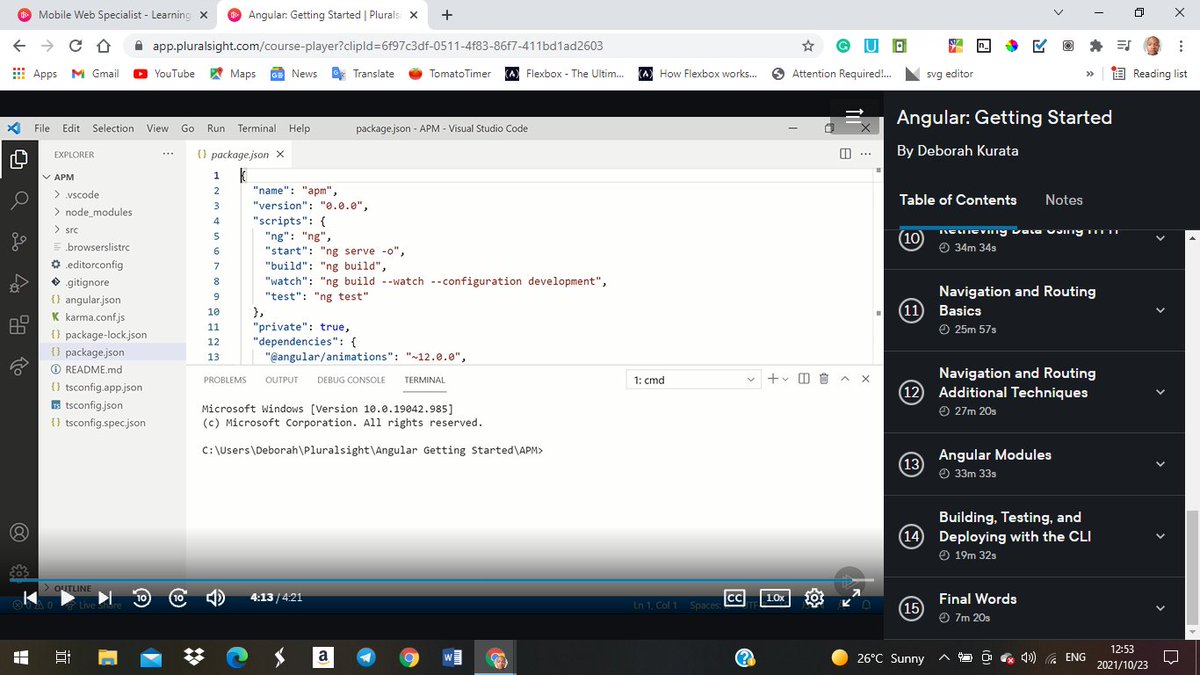Open Chrome media controls

(x=1124, y=46)
